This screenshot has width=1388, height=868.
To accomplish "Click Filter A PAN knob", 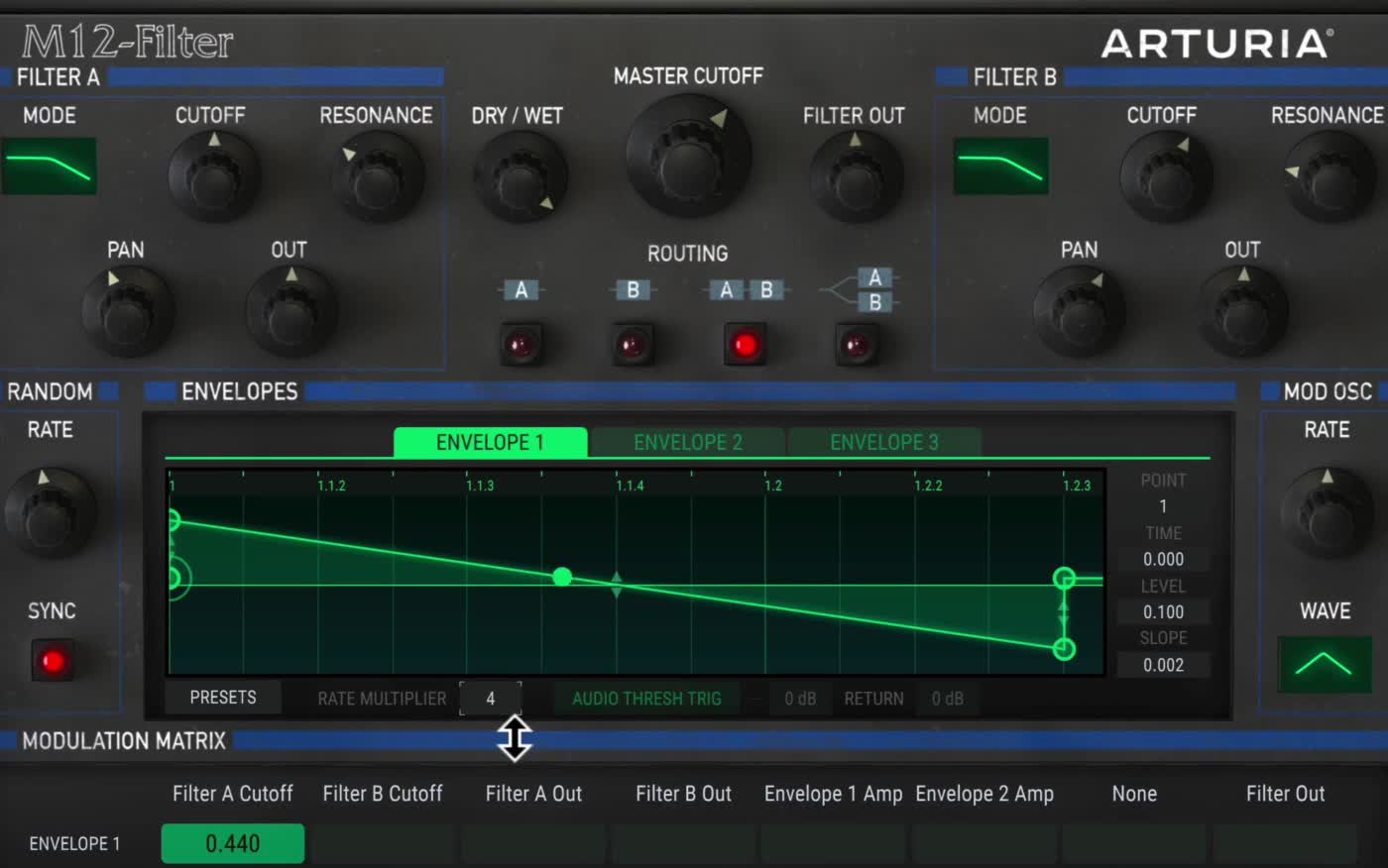I will click(127, 311).
